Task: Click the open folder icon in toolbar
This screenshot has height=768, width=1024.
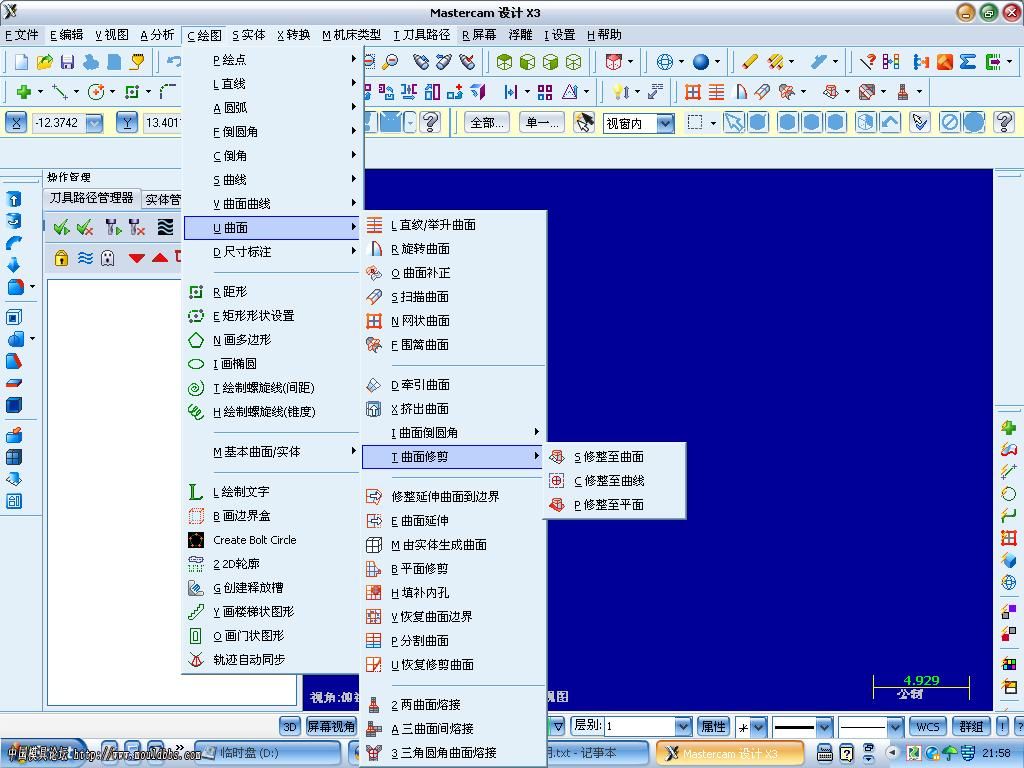Action: pos(44,62)
